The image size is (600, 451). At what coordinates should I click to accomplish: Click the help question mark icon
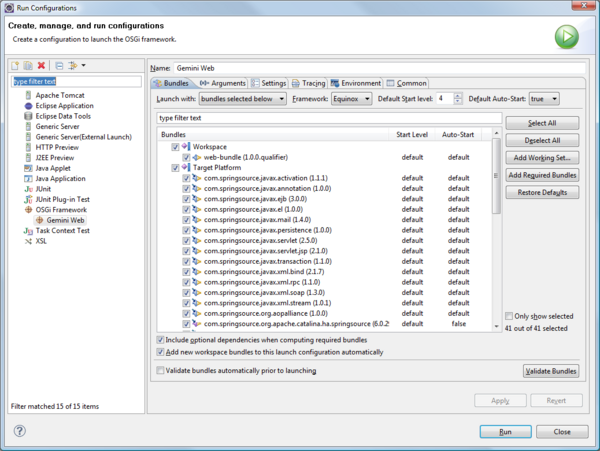click(x=20, y=431)
